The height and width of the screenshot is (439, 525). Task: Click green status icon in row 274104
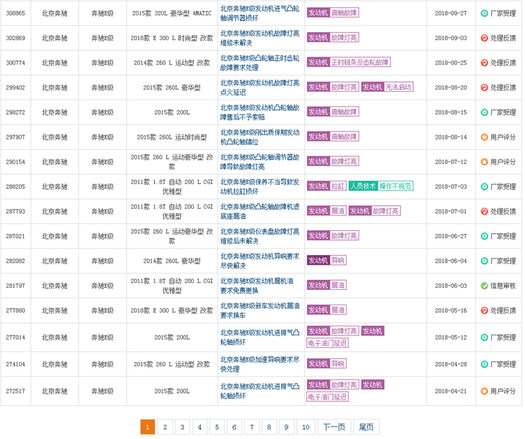[484, 364]
